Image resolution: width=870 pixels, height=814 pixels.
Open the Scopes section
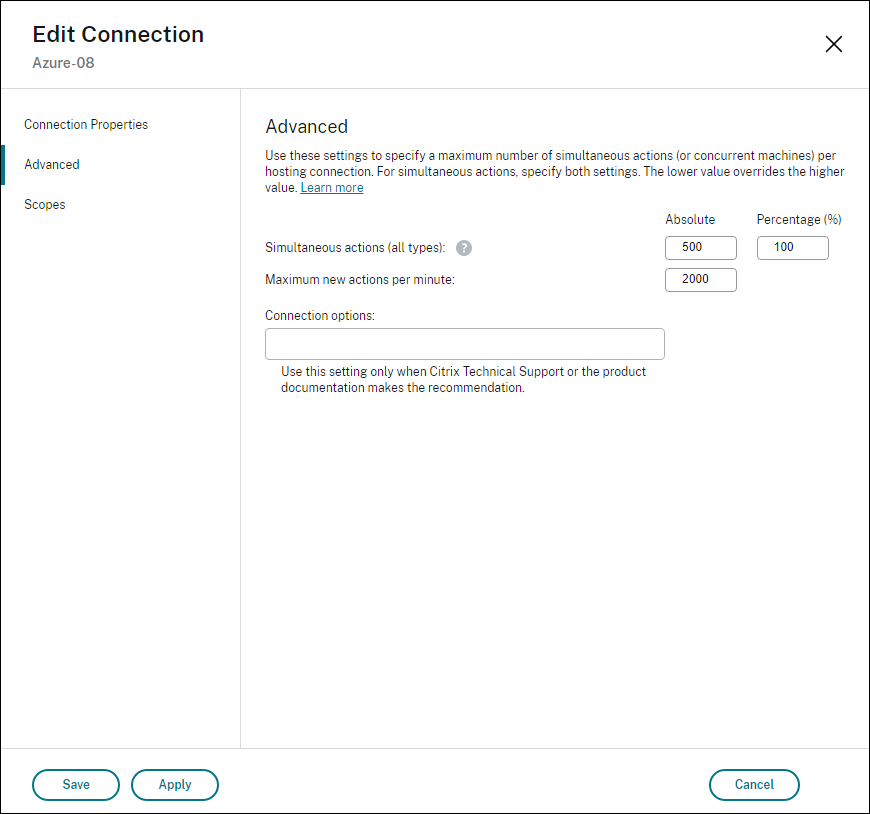44,204
